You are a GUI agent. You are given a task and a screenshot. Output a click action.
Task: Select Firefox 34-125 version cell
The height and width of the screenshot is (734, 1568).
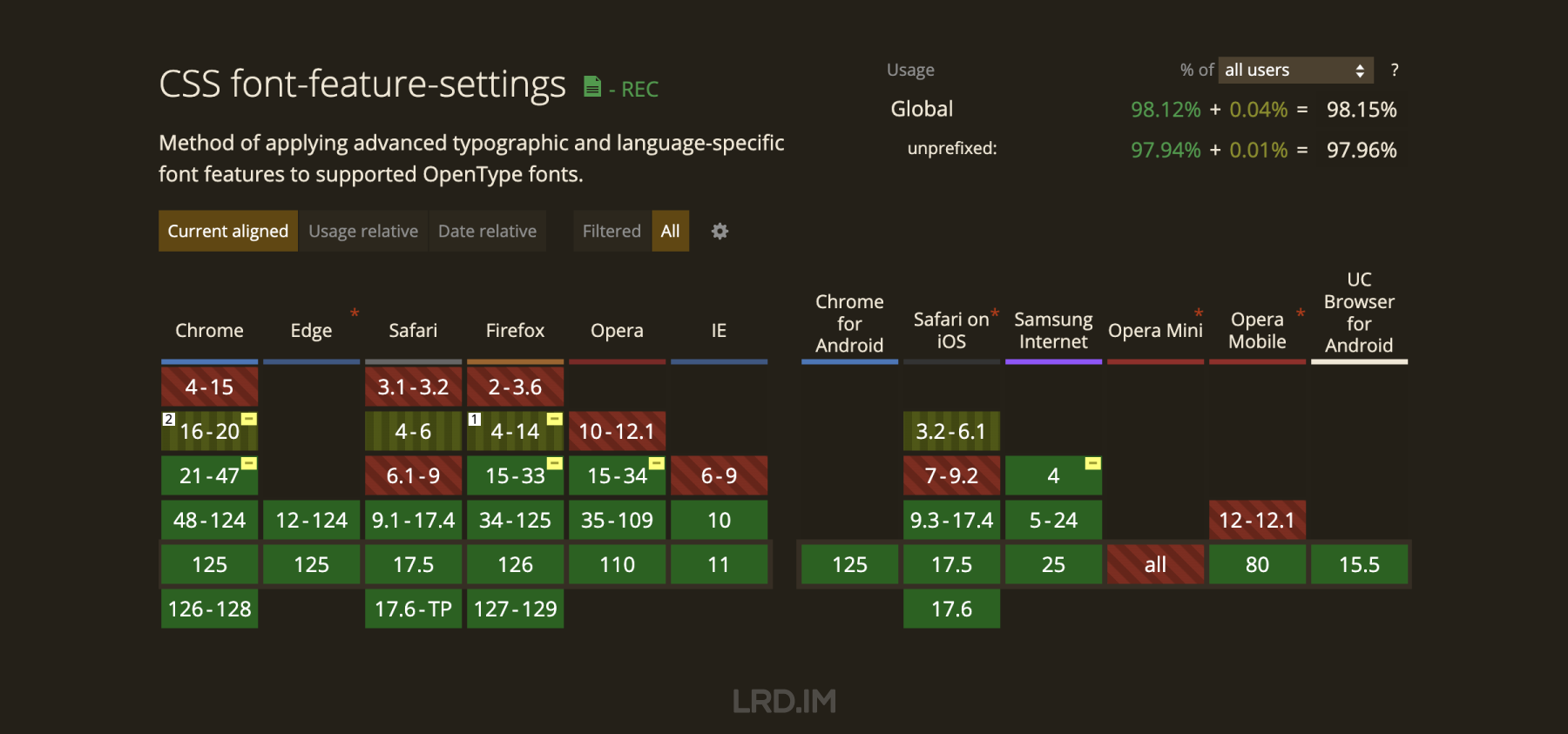[x=515, y=520]
